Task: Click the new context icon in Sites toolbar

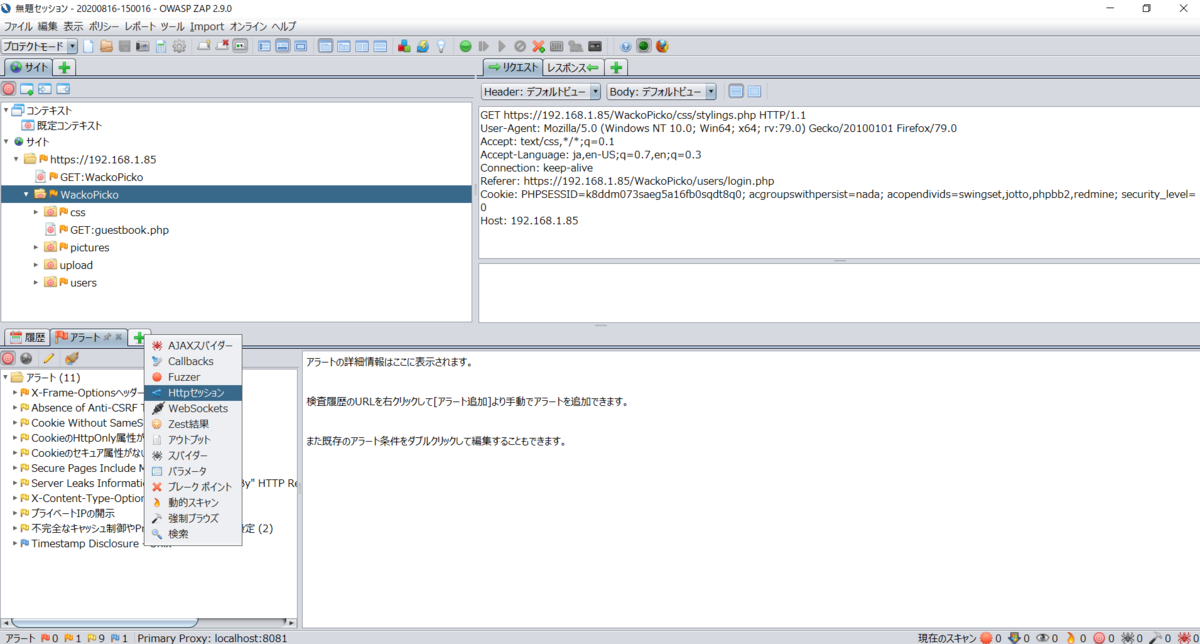Action: [x=27, y=89]
